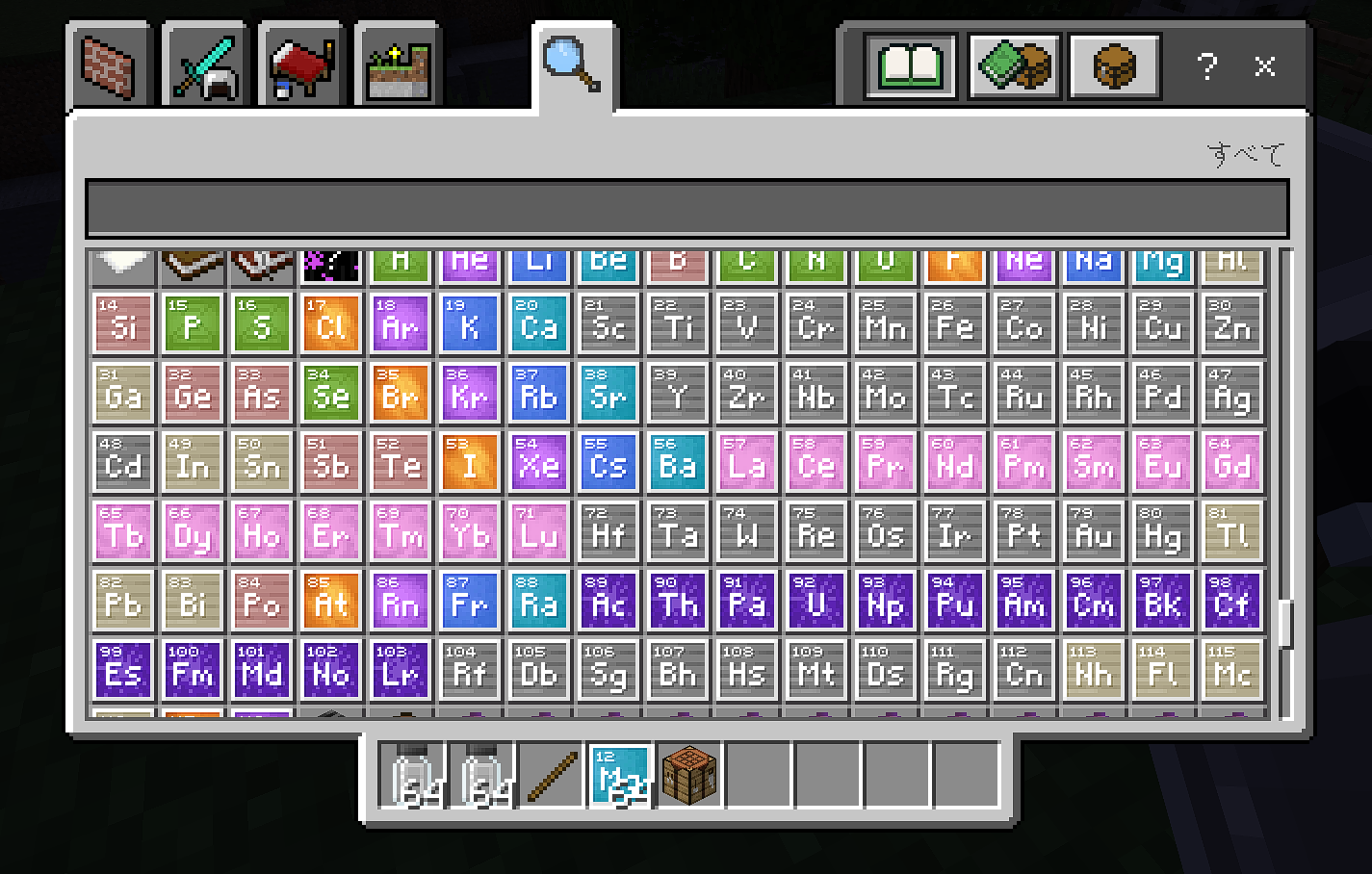Select the Zinc (Zn) element
This screenshot has width=1372, height=874.
[1232, 323]
